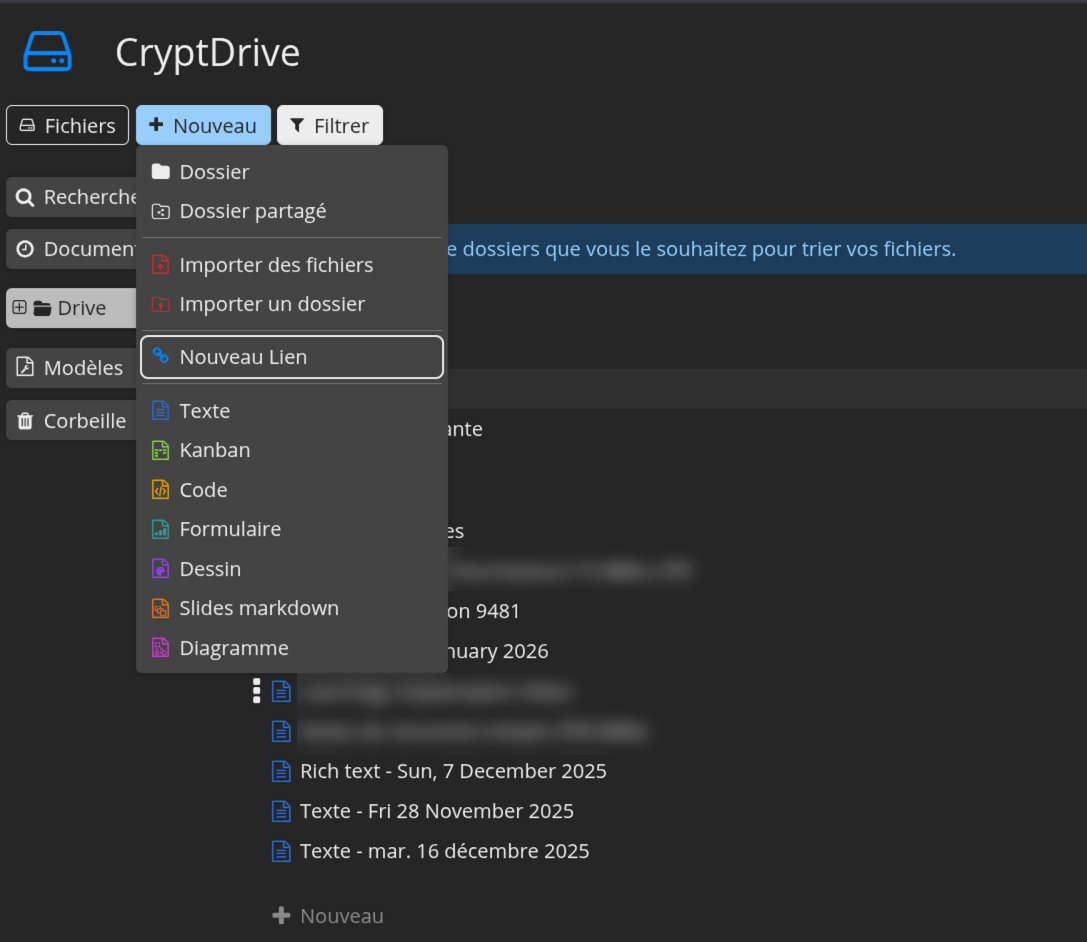1087x942 pixels.
Task: Click the Fichiers button
Action: tap(67, 125)
